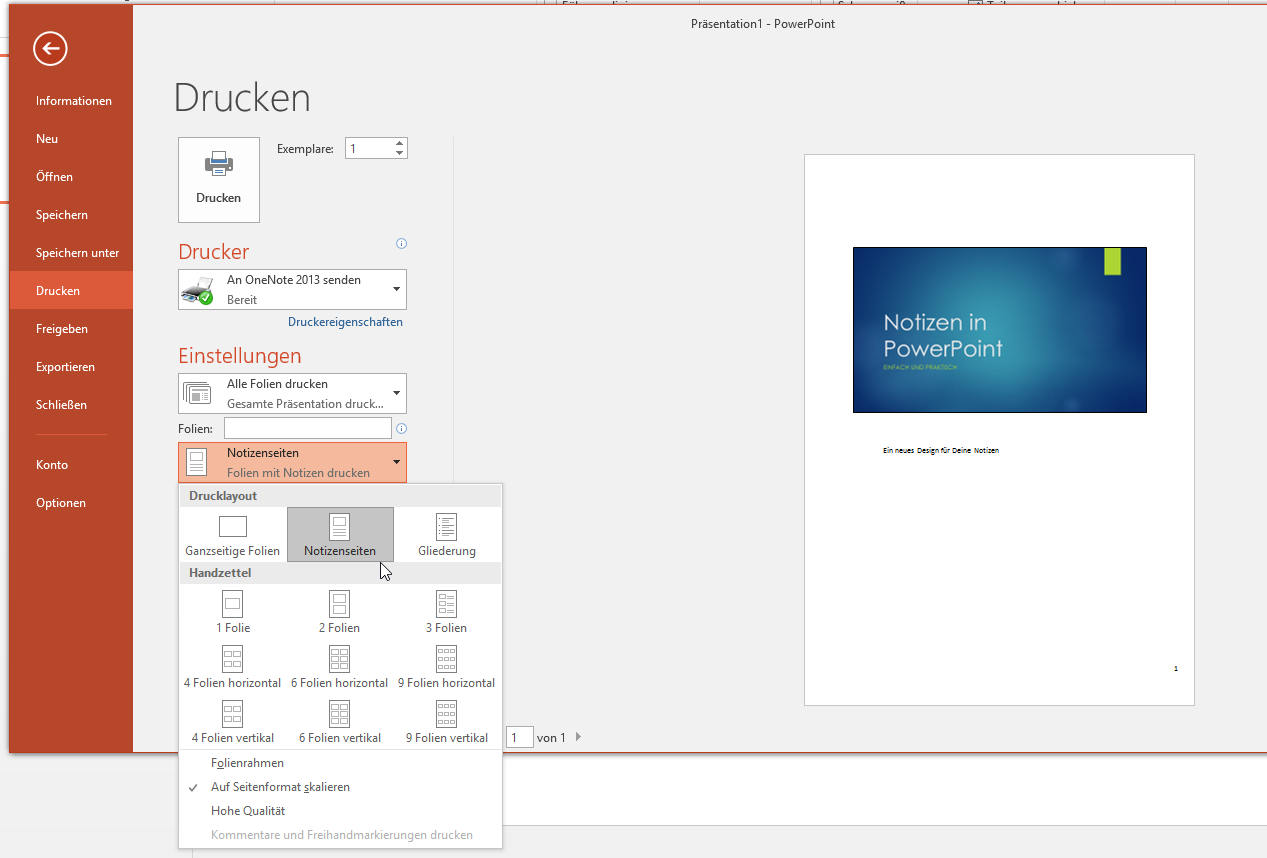Choose 9 Folien horizontal handout
The height and width of the screenshot is (858, 1267).
[447, 667]
